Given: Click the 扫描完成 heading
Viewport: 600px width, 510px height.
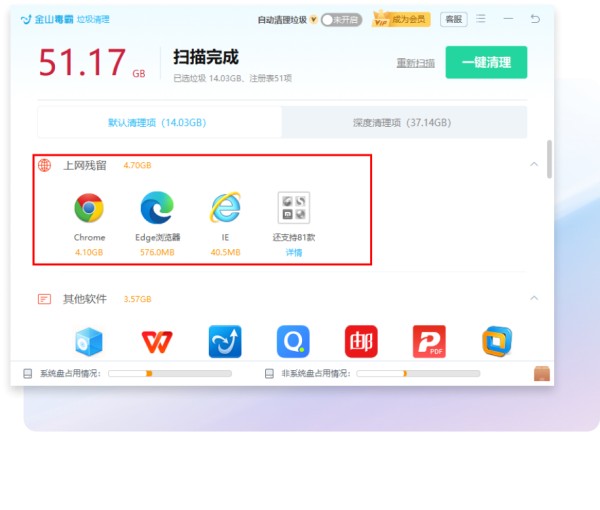Looking at the screenshot, I should pos(206,57).
